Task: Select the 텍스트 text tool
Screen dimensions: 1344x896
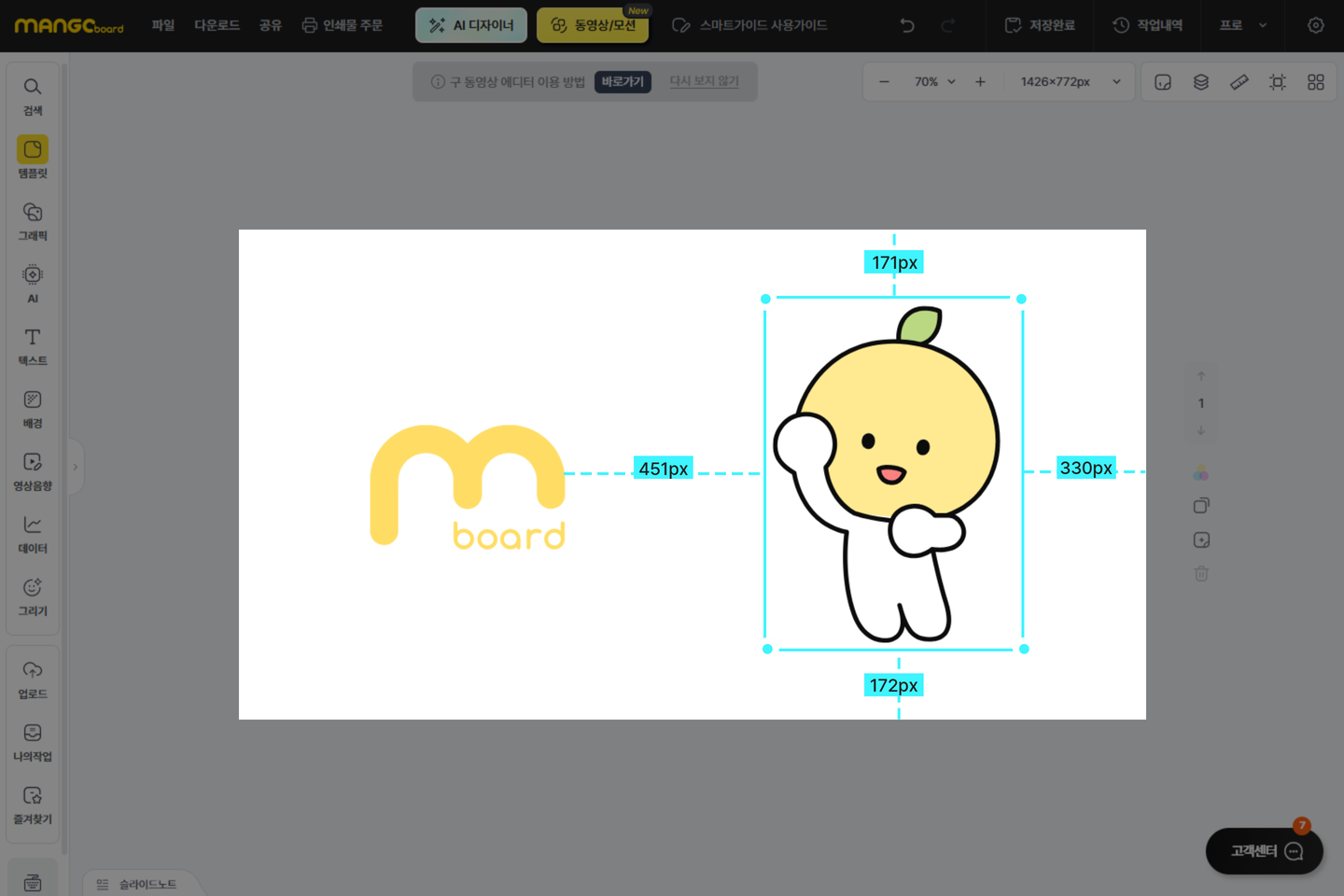Action: (33, 345)
